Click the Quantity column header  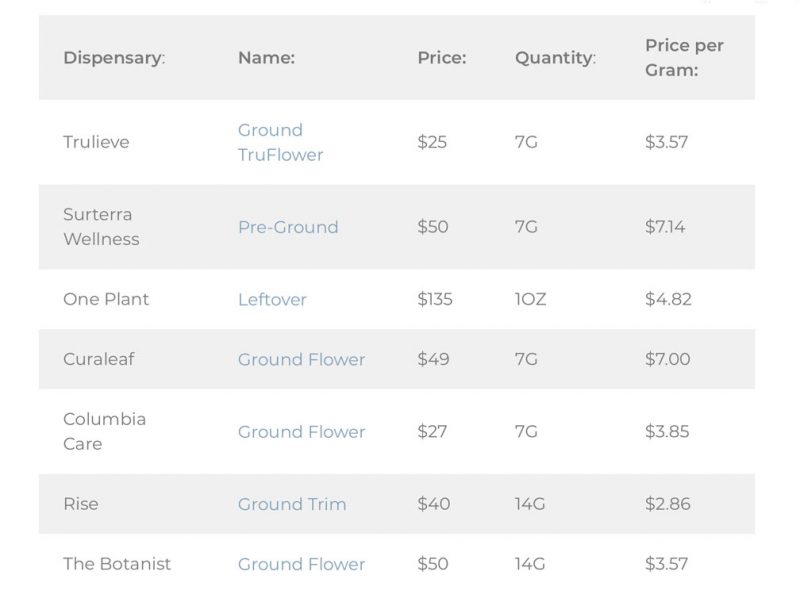555,58
